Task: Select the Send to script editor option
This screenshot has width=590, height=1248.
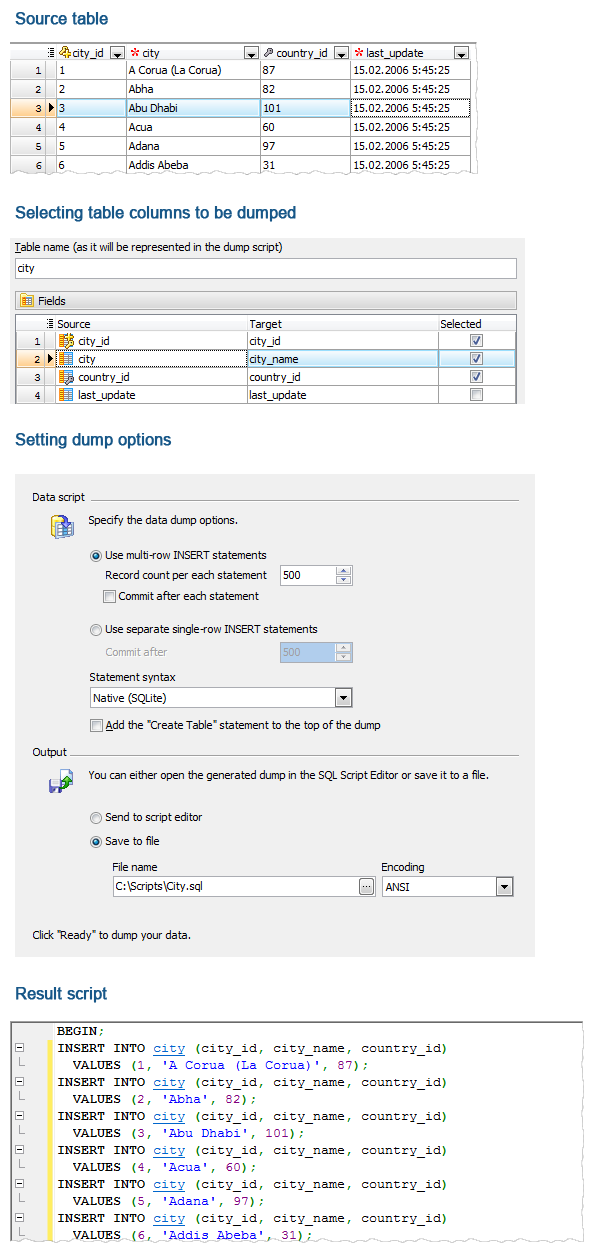Action: (96, 817)
